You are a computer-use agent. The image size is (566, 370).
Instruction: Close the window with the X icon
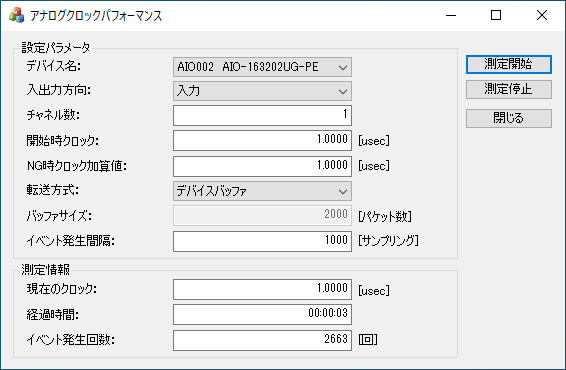(x=541, y=16)
